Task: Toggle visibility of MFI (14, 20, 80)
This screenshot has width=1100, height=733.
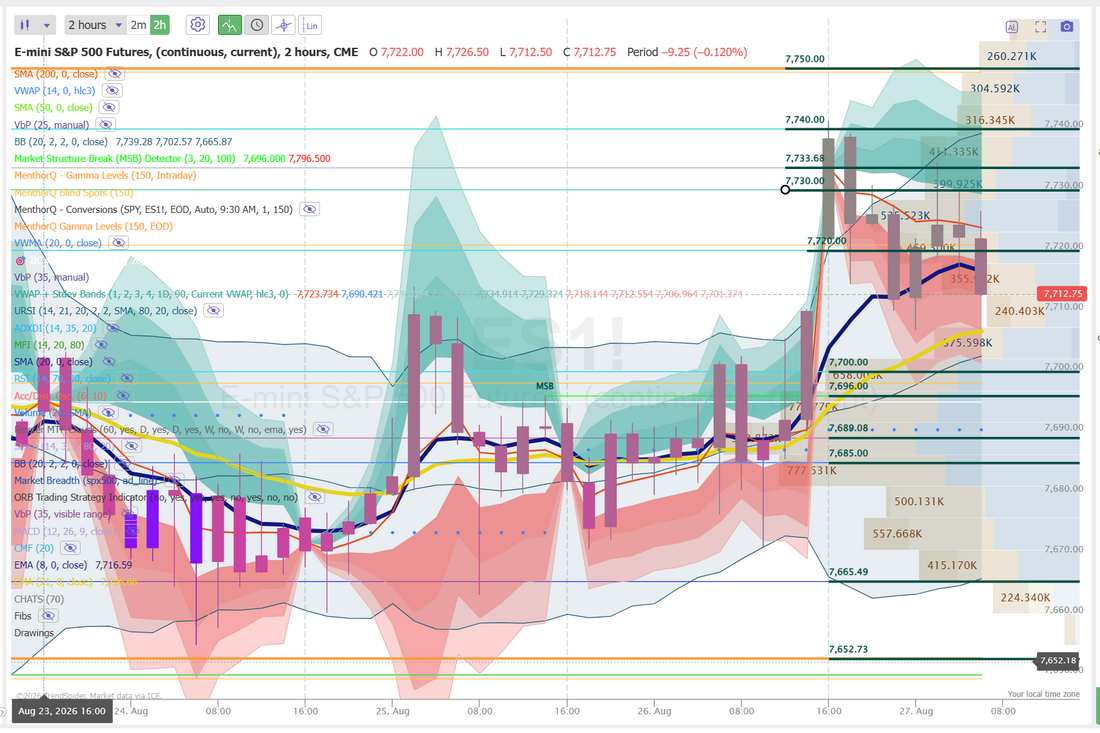Action: pyautogui.click(x=101, y=344)
